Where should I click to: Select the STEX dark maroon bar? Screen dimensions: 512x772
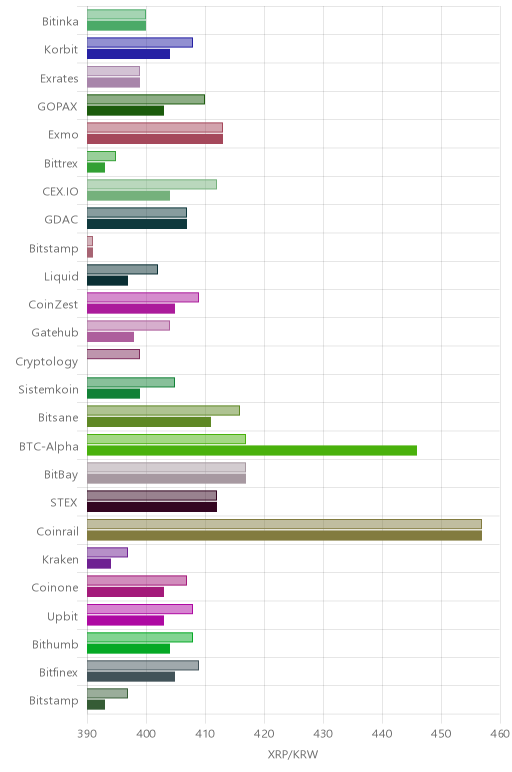click(152, 507)
